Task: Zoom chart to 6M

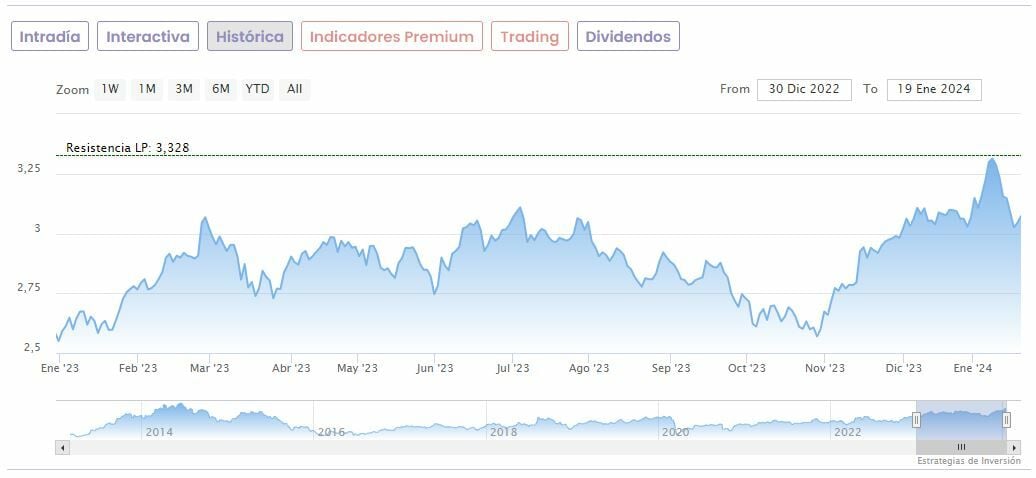Action: pos(221,89)
